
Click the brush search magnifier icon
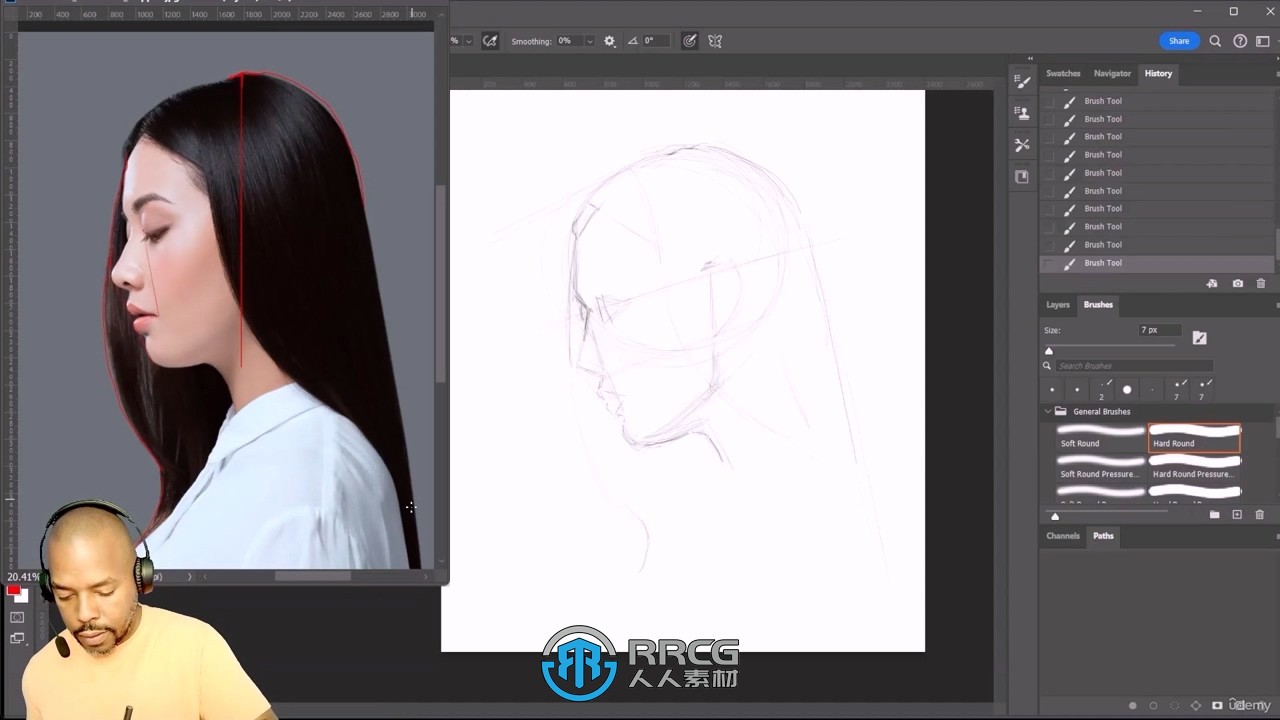pos(1048,366)
